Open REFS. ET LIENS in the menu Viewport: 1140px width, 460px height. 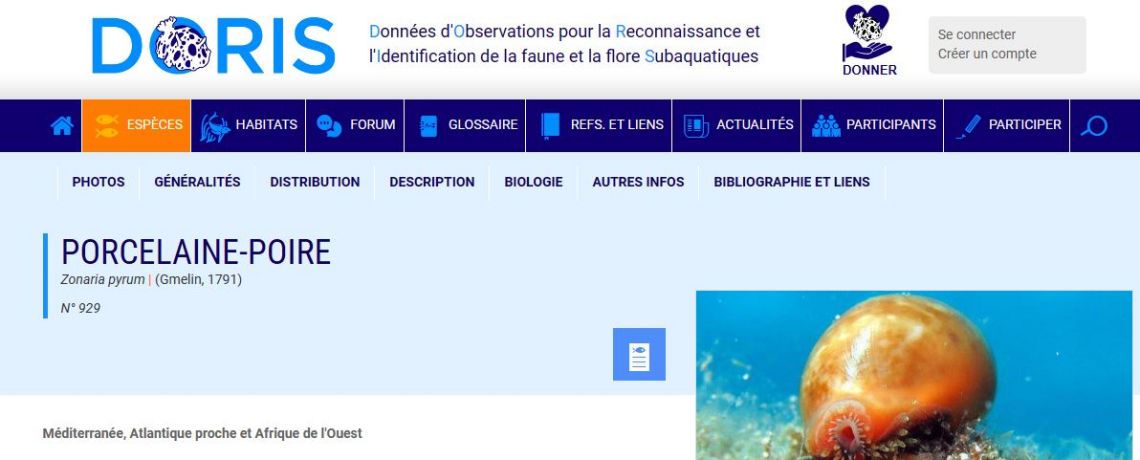pyautogui.click(x=599, y=125)
